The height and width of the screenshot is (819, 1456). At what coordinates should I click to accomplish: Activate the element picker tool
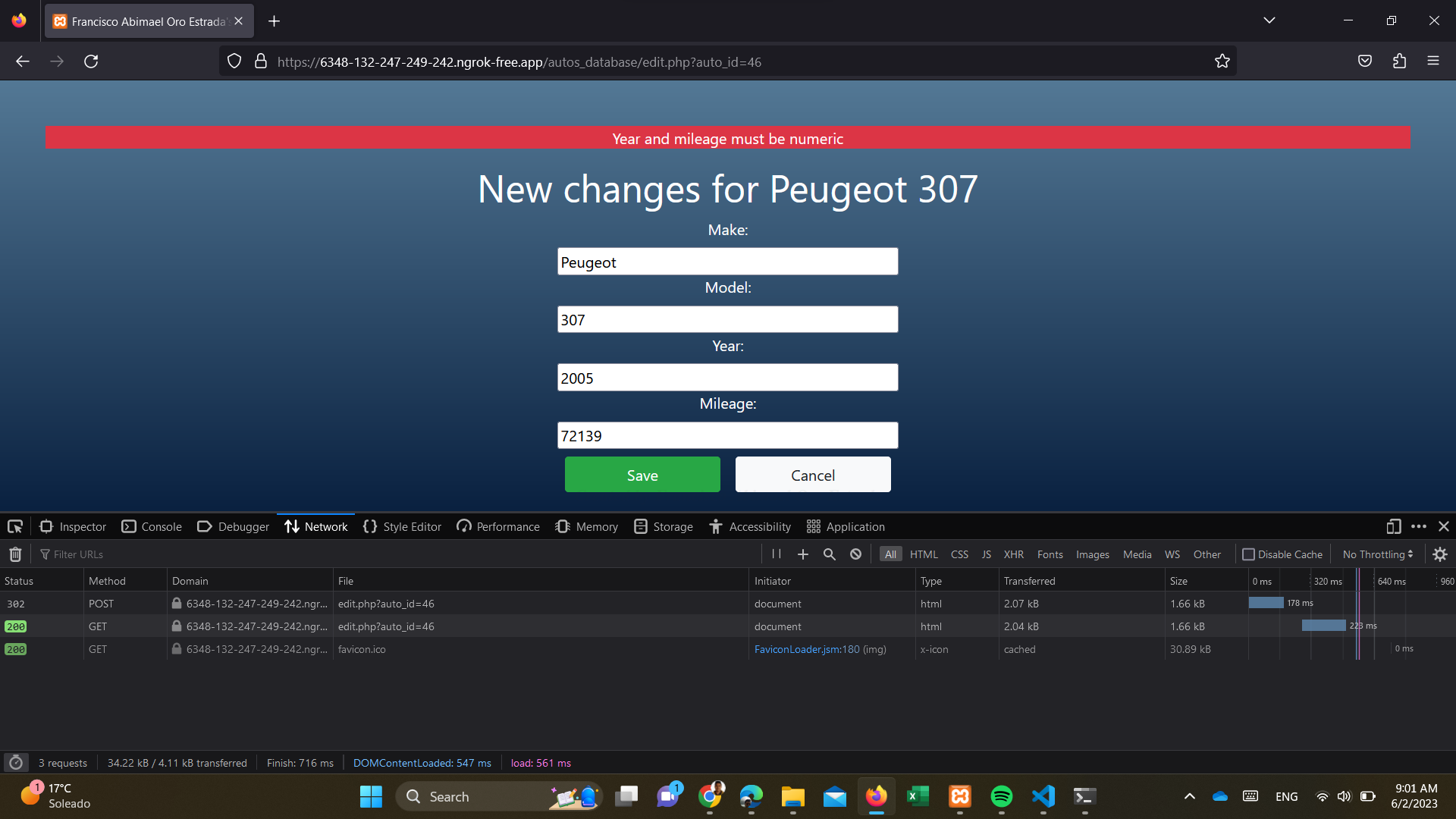click(15, 526)
